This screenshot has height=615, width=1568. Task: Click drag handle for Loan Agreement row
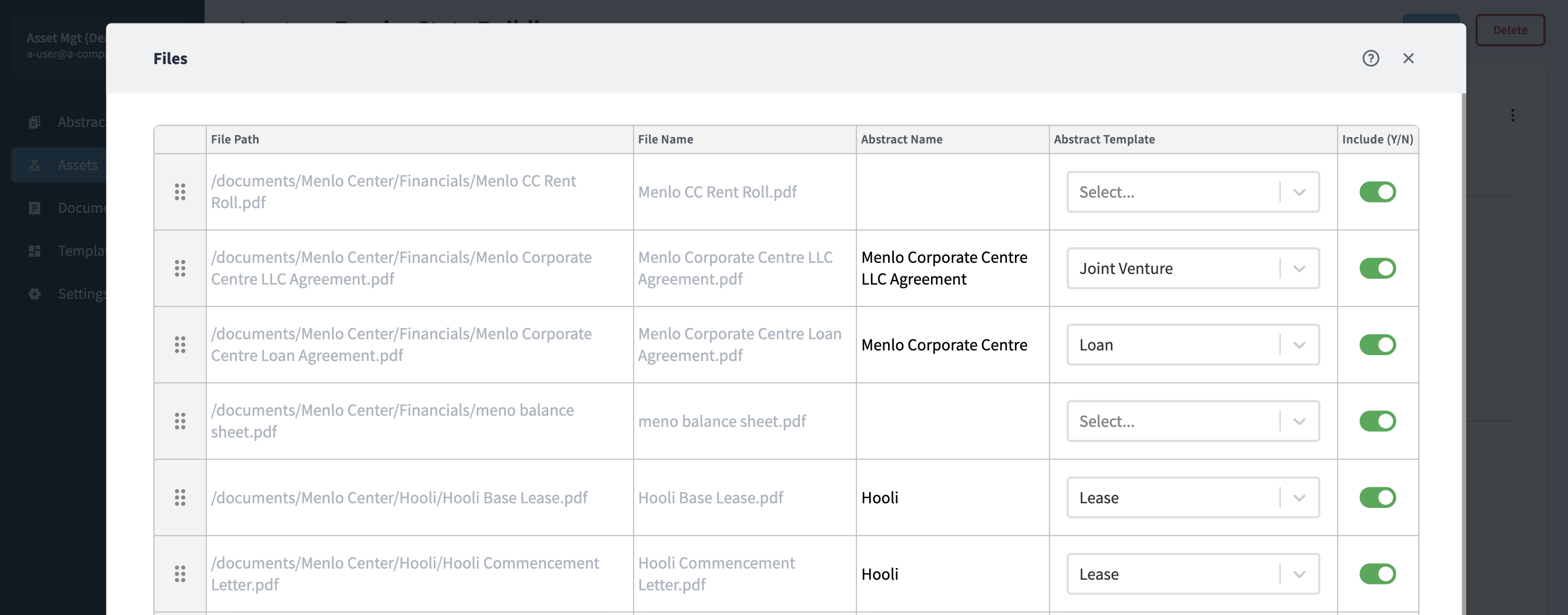[x=180, y=345]
